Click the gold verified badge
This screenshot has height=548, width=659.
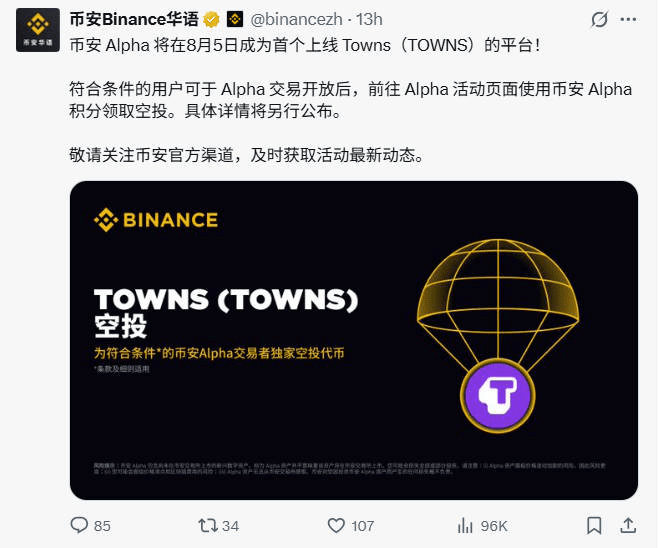(211, 19)
